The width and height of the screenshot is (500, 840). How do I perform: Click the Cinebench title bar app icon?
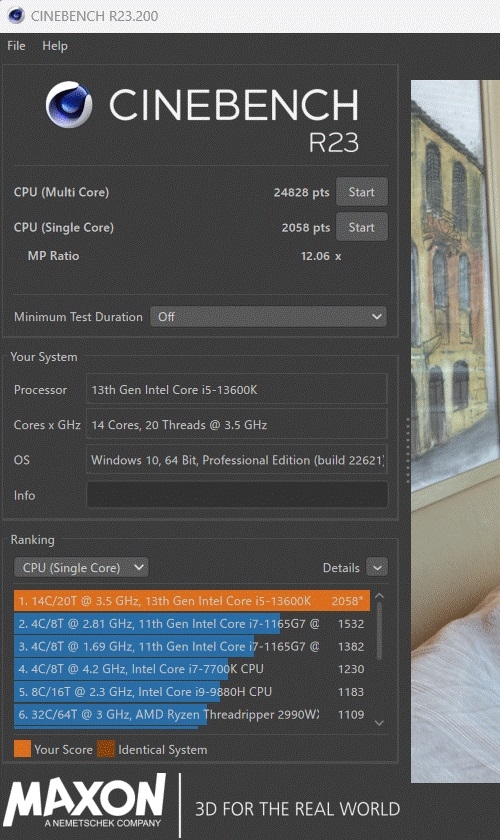pyautogui.click(x=16, y=16)
